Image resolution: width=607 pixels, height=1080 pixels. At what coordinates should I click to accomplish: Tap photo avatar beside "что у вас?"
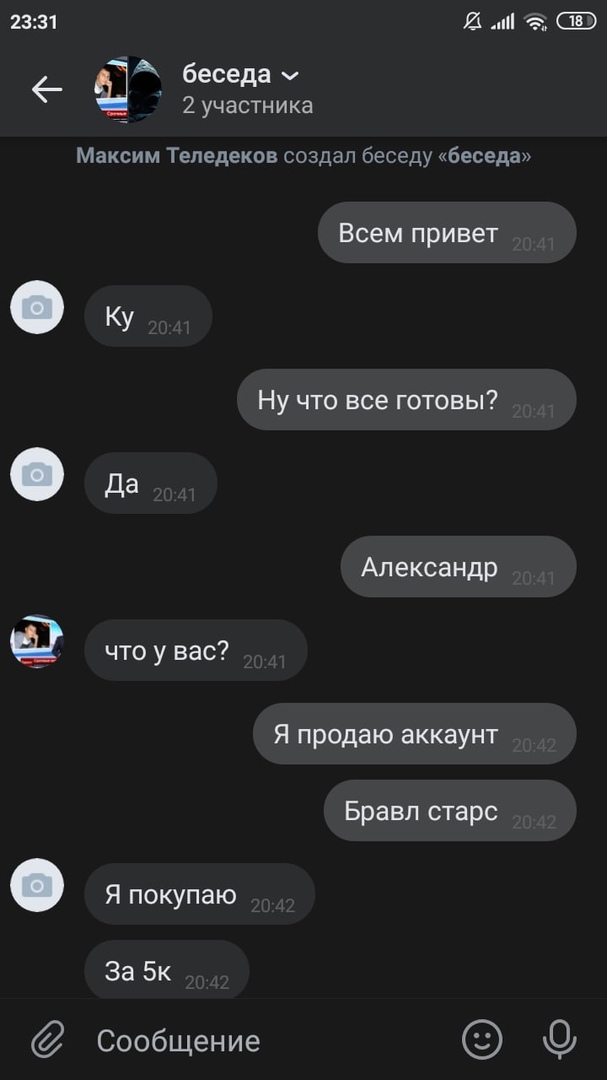click(x=37, y=641)
